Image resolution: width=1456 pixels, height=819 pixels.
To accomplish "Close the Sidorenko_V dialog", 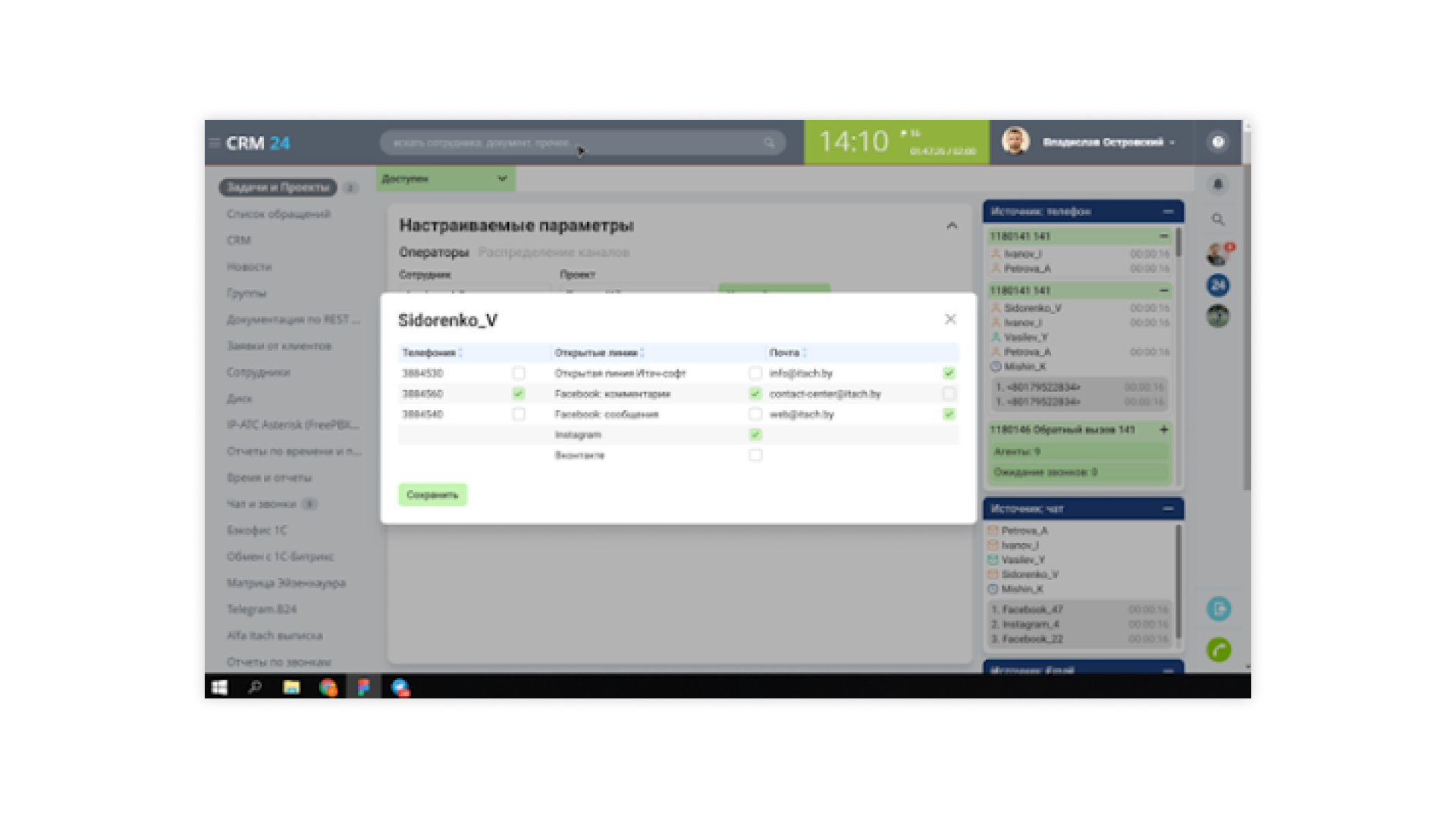I will tap(950, 319).
